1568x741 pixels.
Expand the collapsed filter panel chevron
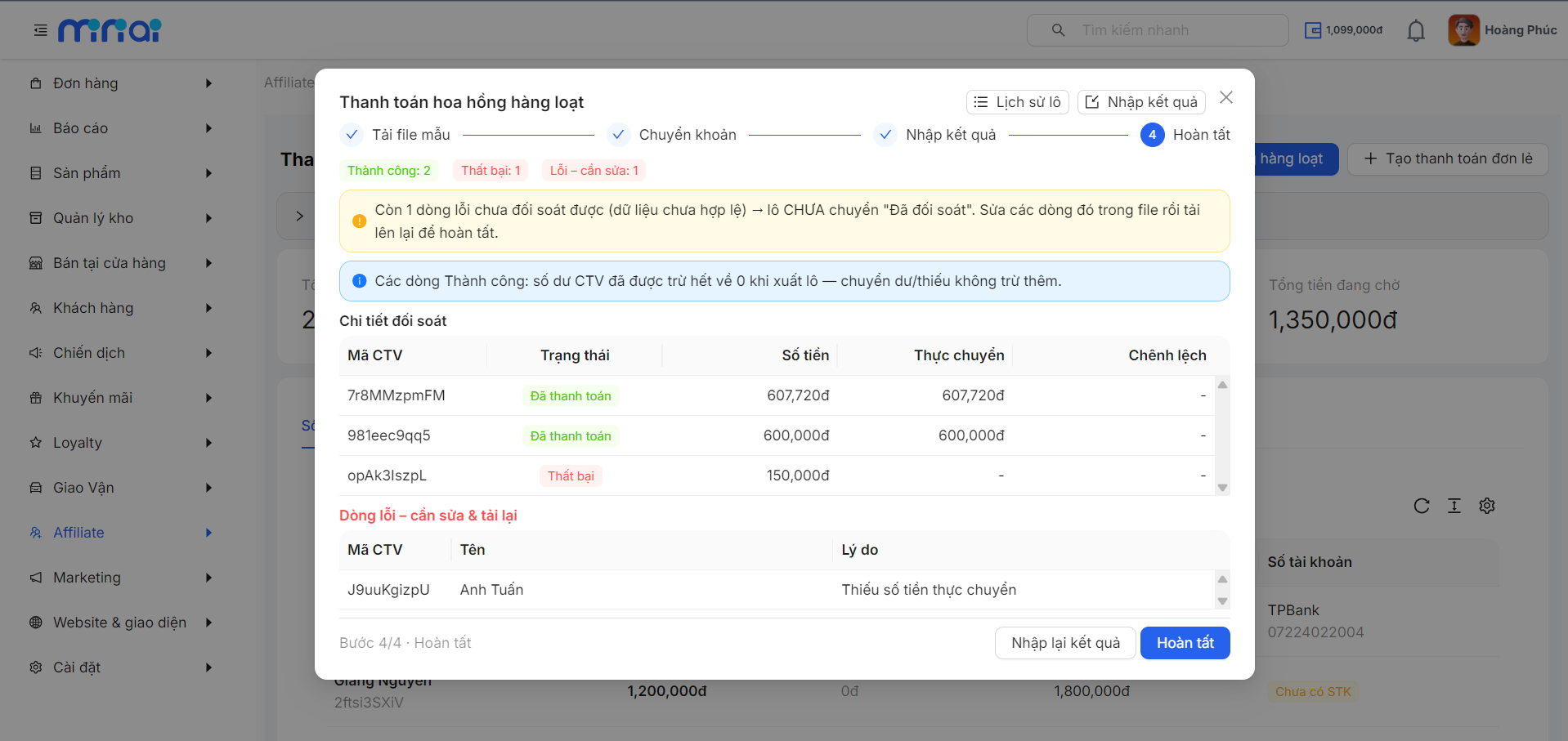click(x=299, y=216)
